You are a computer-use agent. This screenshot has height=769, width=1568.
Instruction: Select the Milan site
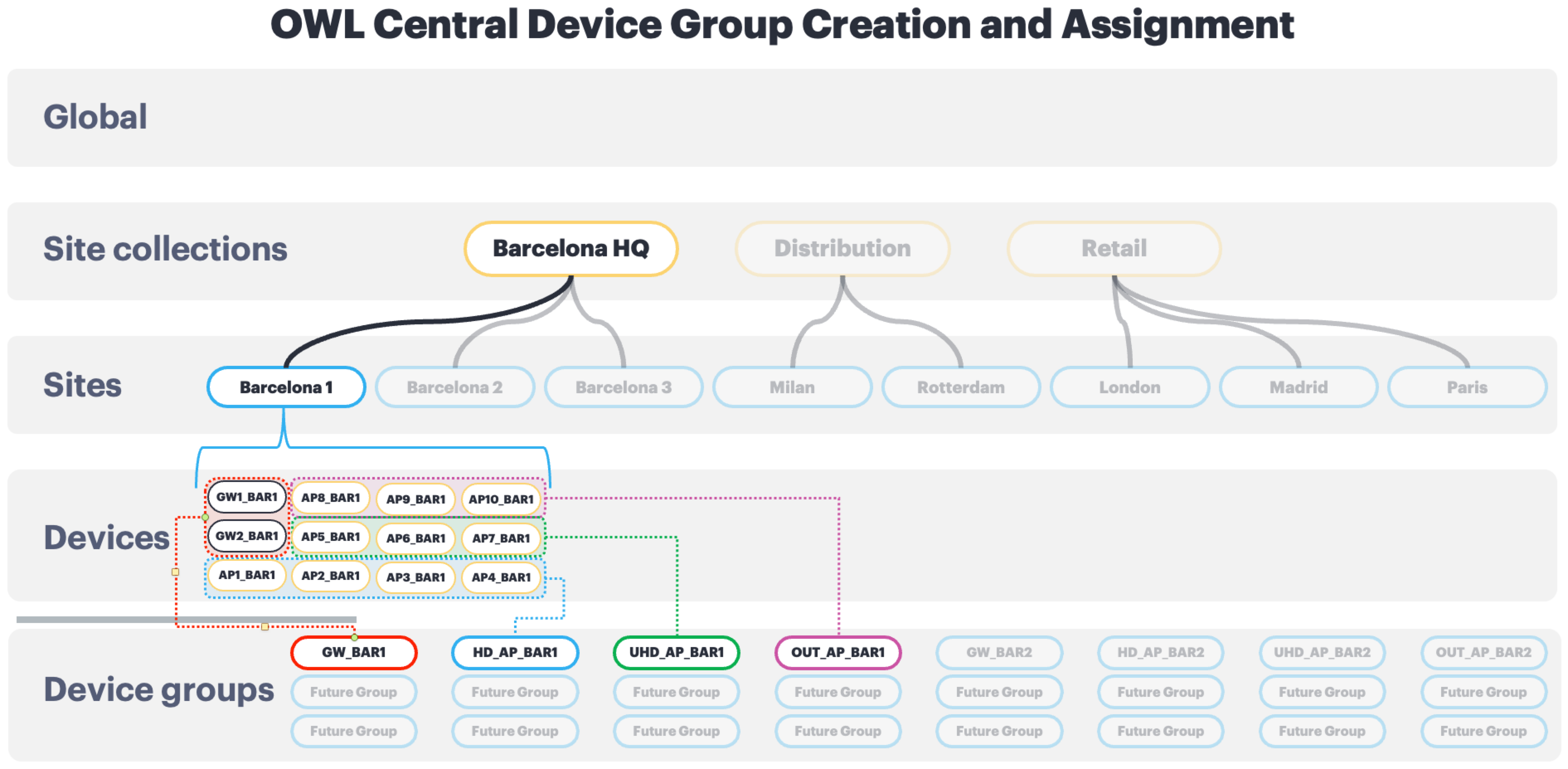(792, 387)
